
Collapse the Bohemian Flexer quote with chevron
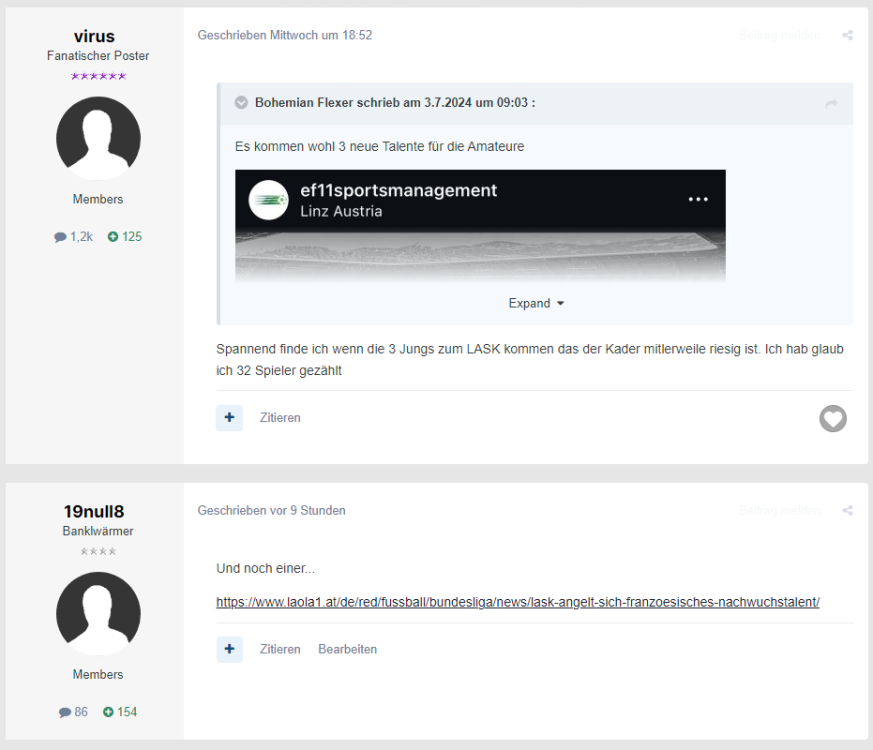[x=241, y=103]
